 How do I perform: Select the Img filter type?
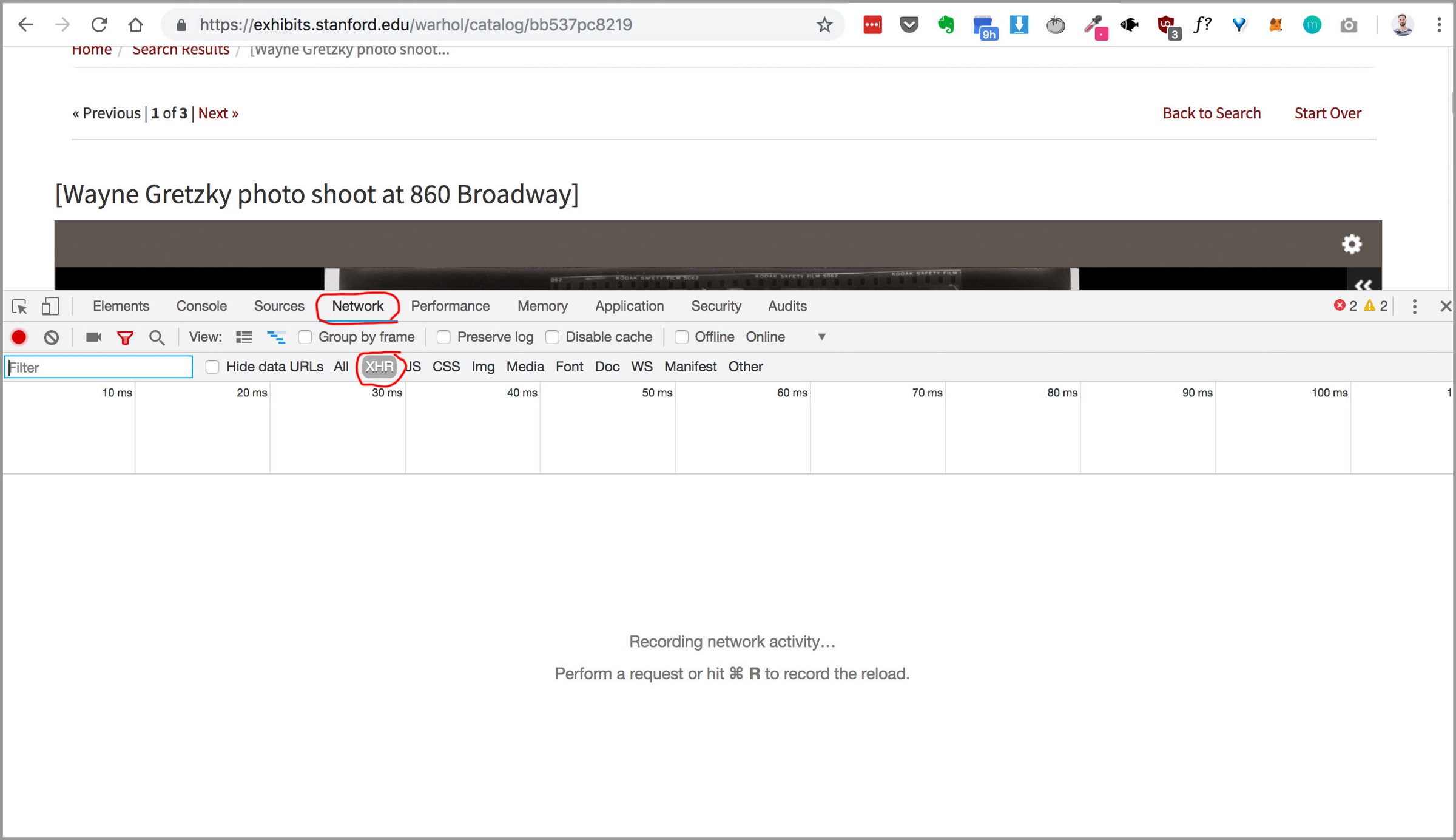click(x=482, y=367)
